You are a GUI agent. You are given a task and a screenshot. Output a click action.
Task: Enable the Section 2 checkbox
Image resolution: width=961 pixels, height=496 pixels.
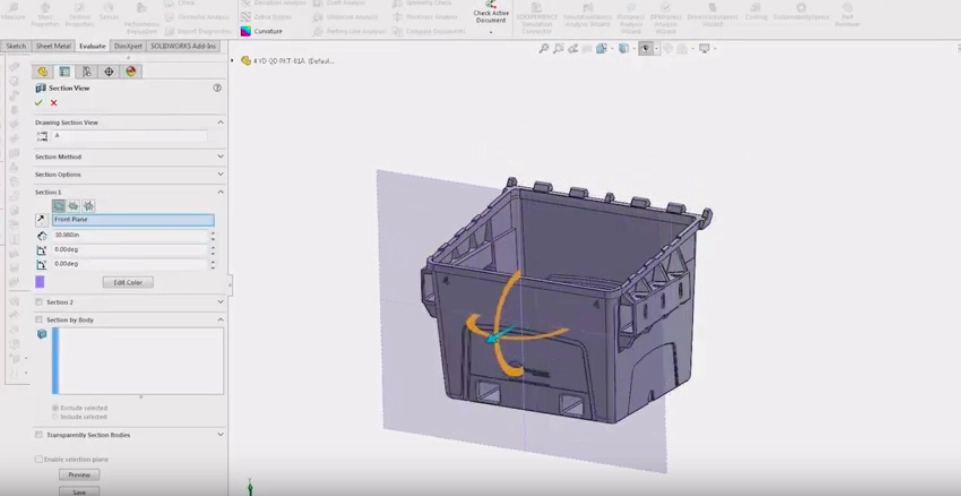[x=39, y=302]
